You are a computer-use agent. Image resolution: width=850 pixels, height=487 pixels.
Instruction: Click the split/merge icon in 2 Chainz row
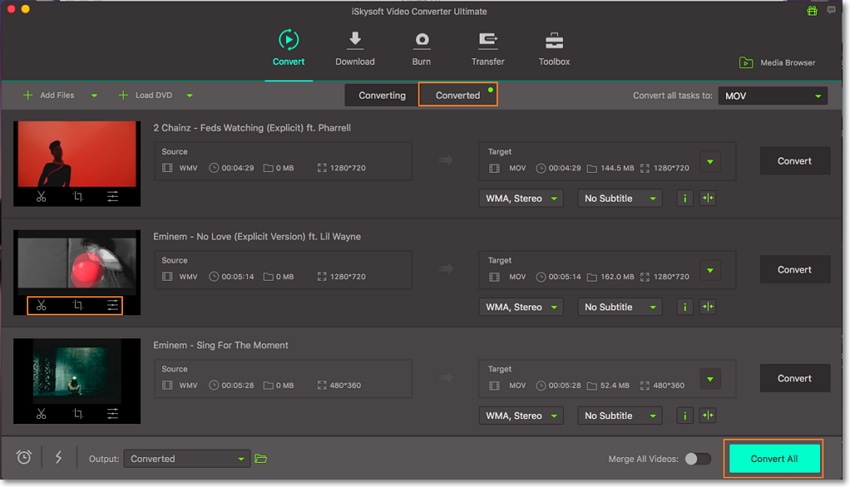[x=708, y=198]
